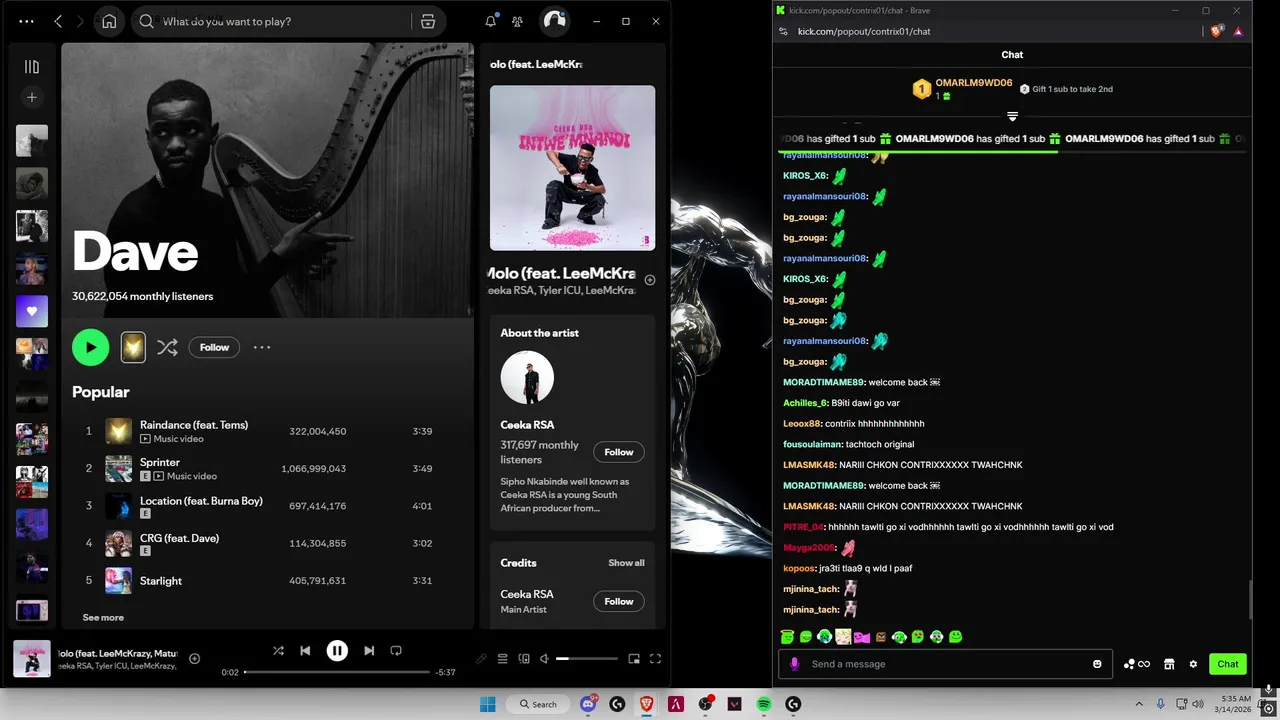Click Spotify icon in the Windows taskbar
1280x720 pixels.
point(764,704)
